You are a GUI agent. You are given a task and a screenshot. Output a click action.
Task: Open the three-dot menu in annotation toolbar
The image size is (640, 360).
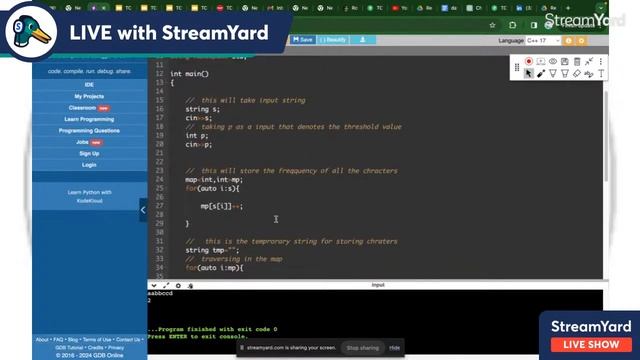click(x=601, y=62)
